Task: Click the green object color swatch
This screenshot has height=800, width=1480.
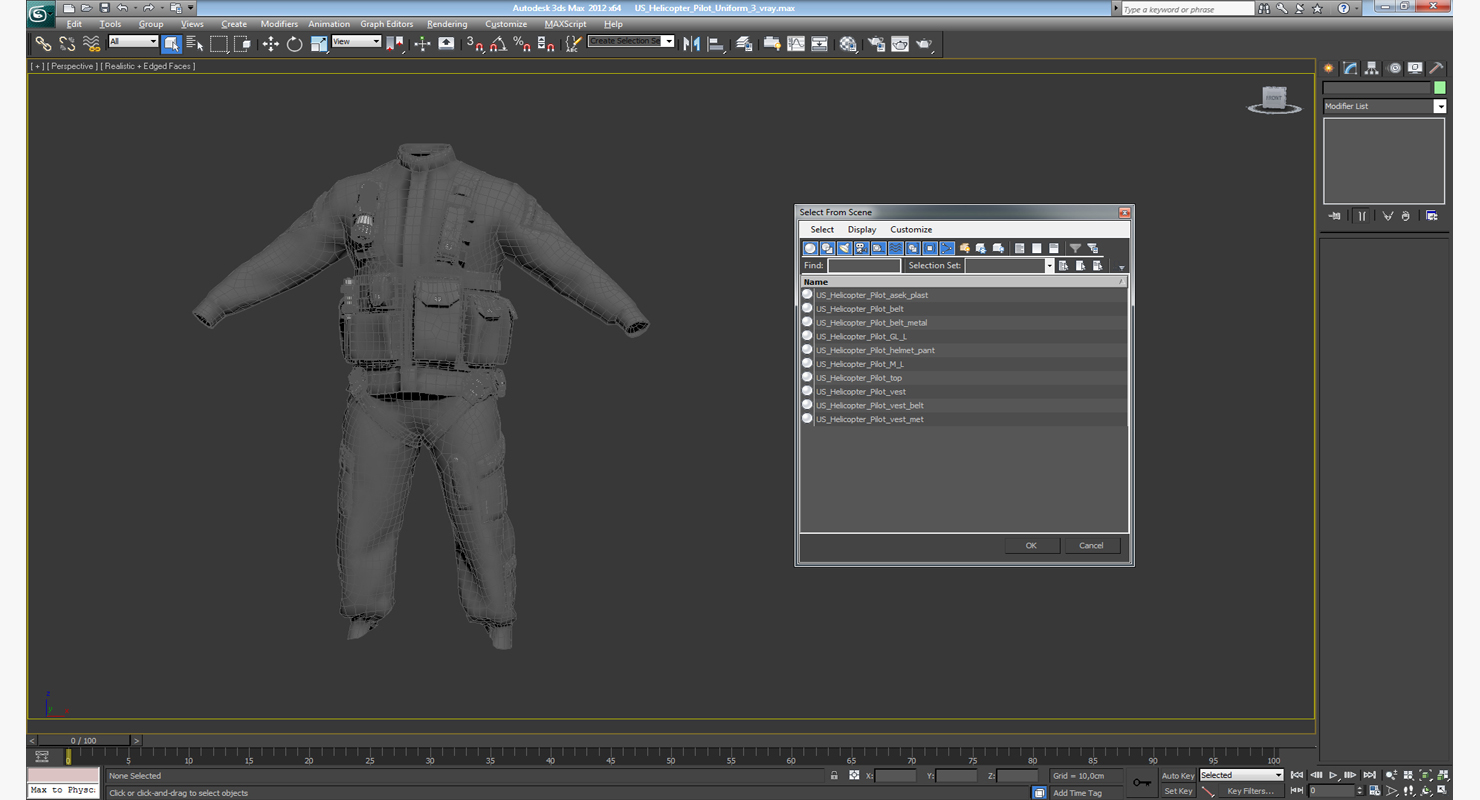Action: click(1440, 88)
